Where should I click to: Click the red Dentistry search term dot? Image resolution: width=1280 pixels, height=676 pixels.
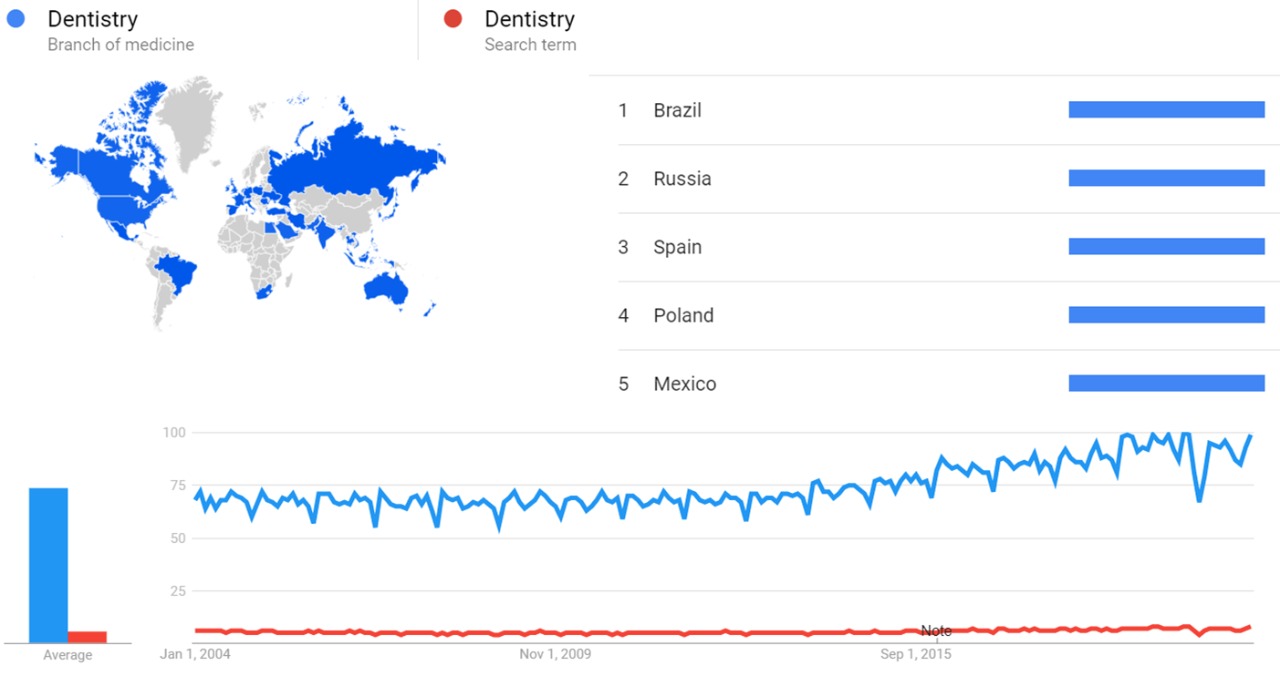pyautogui.click(x=453, y=19)
